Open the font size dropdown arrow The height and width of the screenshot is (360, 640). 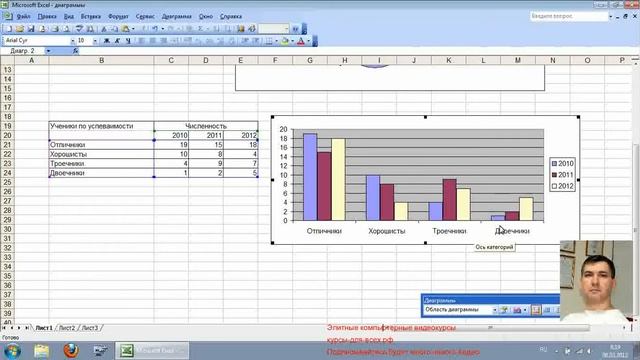[x=95, y=40]
